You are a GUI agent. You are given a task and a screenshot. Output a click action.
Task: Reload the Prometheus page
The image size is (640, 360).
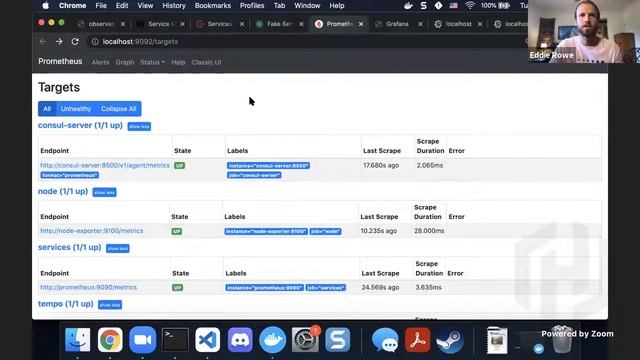coord(75,42)
